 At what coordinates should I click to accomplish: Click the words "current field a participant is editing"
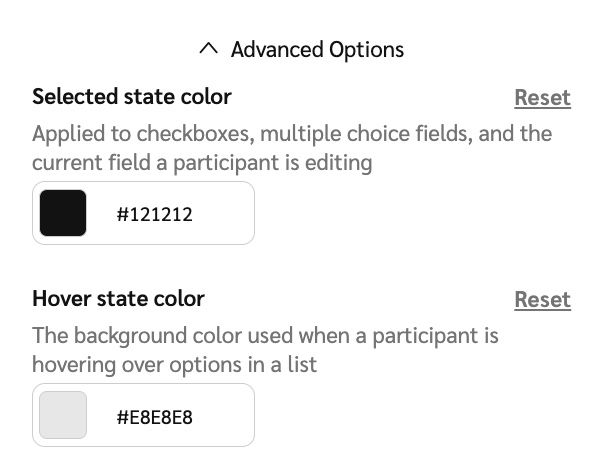(x=202, y=163)
